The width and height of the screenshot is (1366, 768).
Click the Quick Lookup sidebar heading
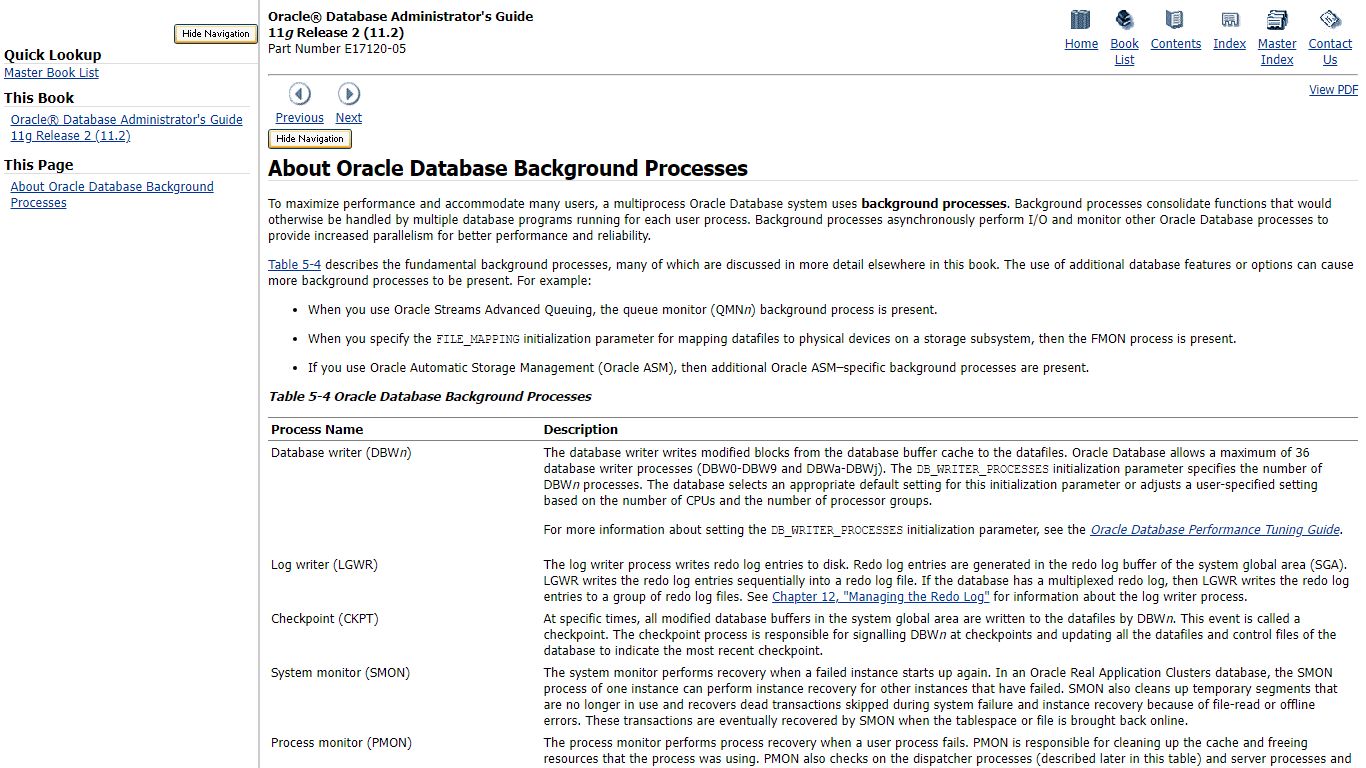[x=53, y=55]
